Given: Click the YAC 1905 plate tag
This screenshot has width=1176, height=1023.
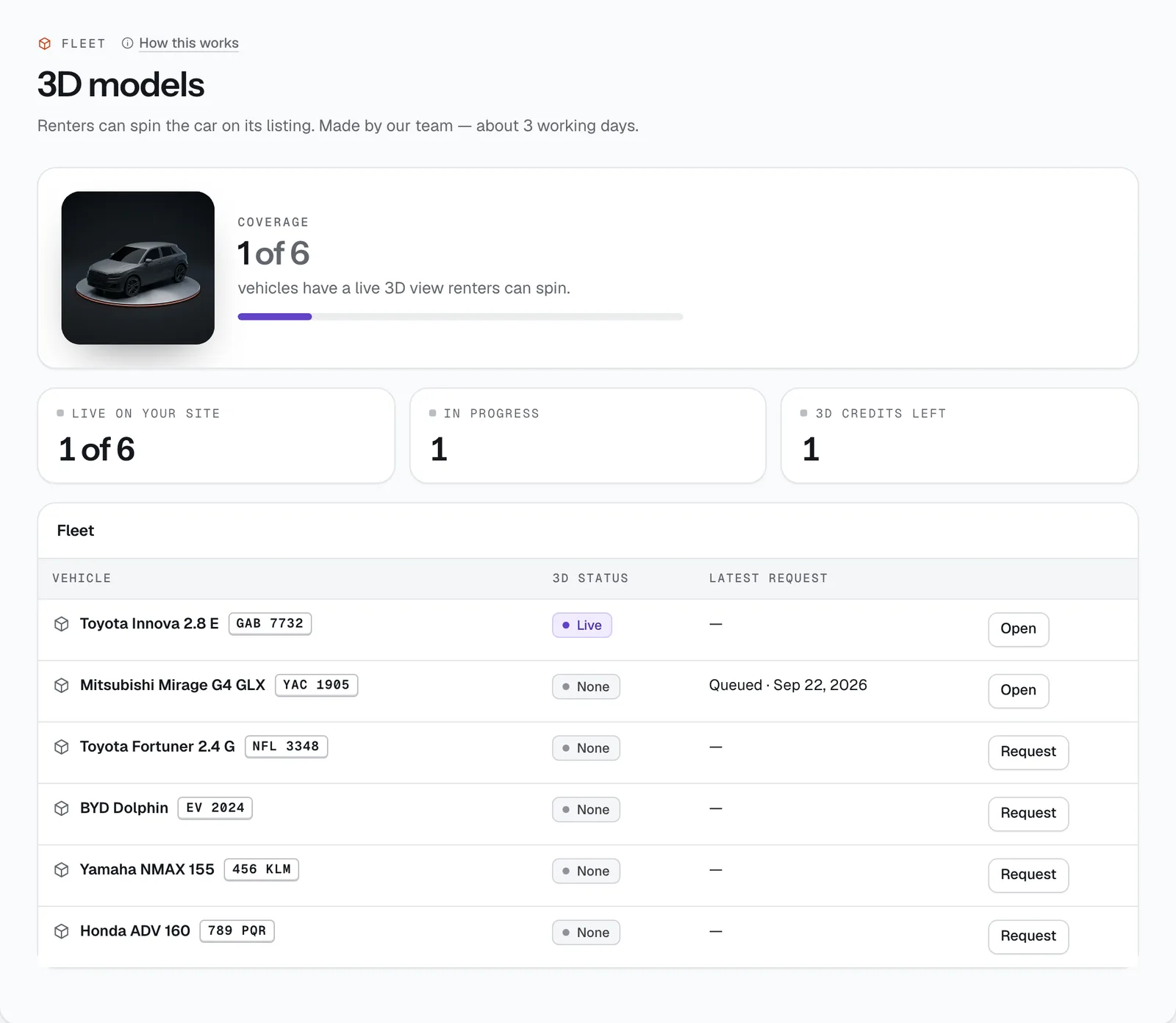Looking at the screenshot, I should [x=316, y=685].
